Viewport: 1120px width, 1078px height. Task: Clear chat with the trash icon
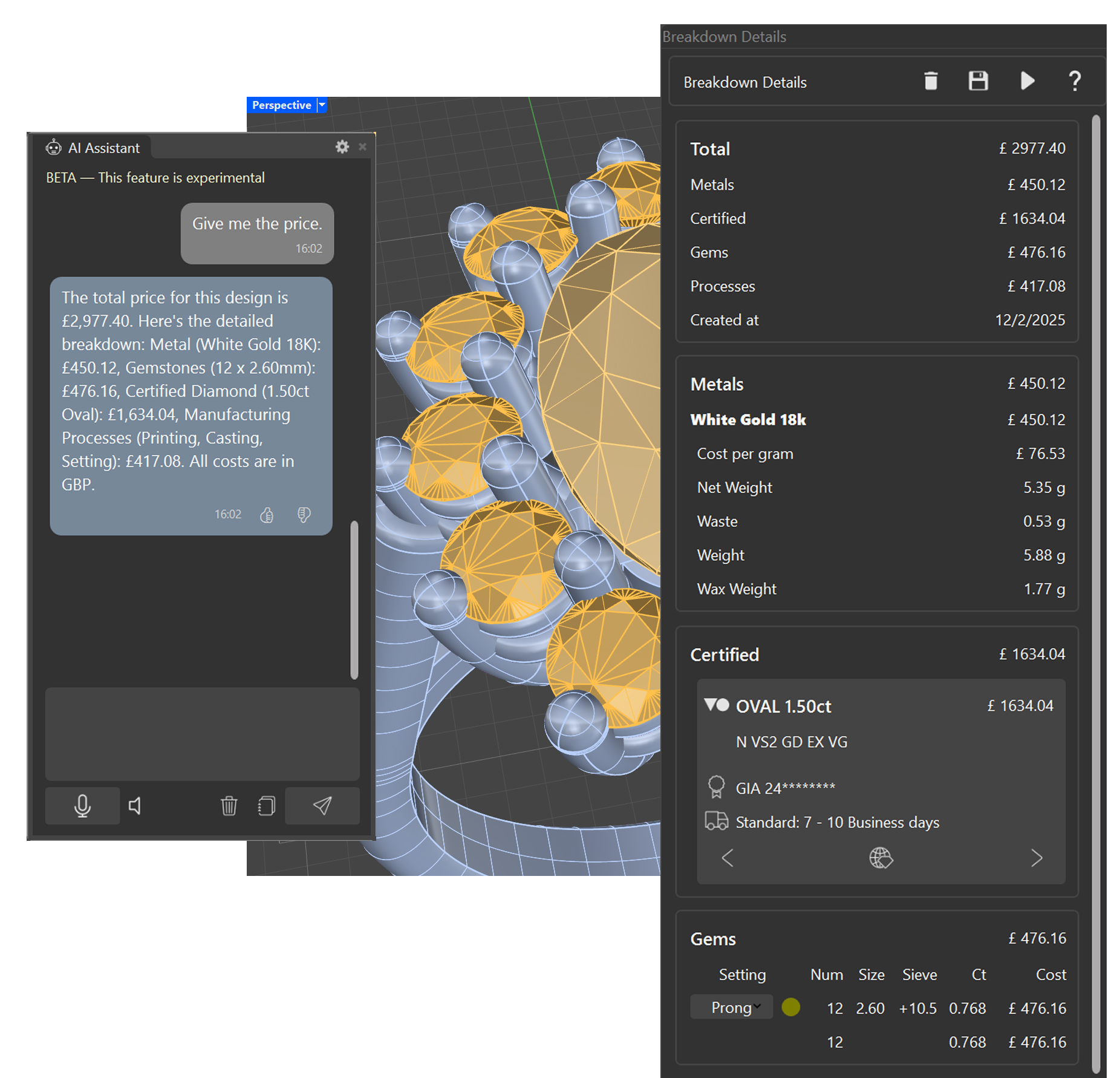point(229,805)
